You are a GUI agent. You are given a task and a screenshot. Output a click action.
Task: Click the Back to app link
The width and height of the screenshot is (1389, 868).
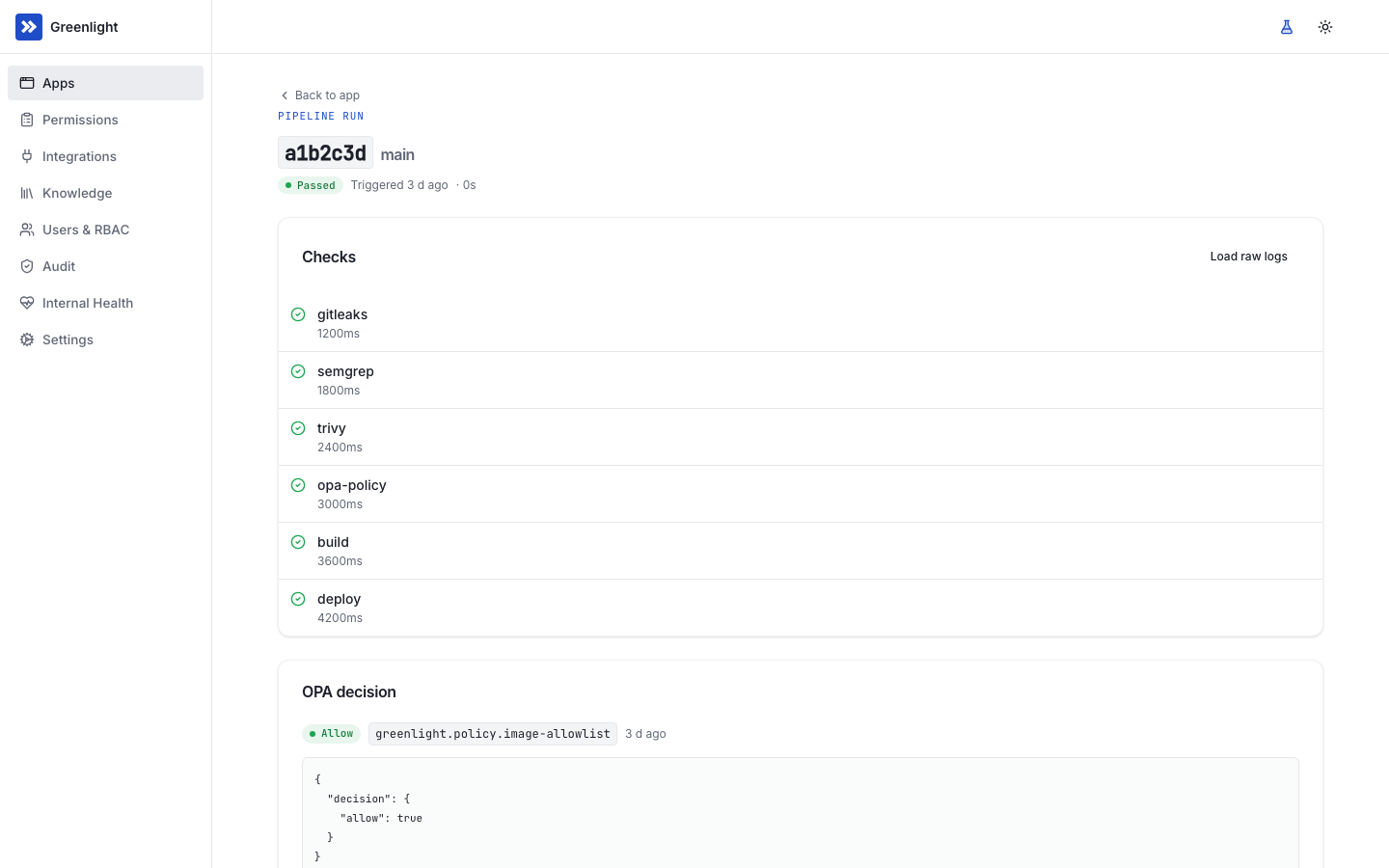319,95
